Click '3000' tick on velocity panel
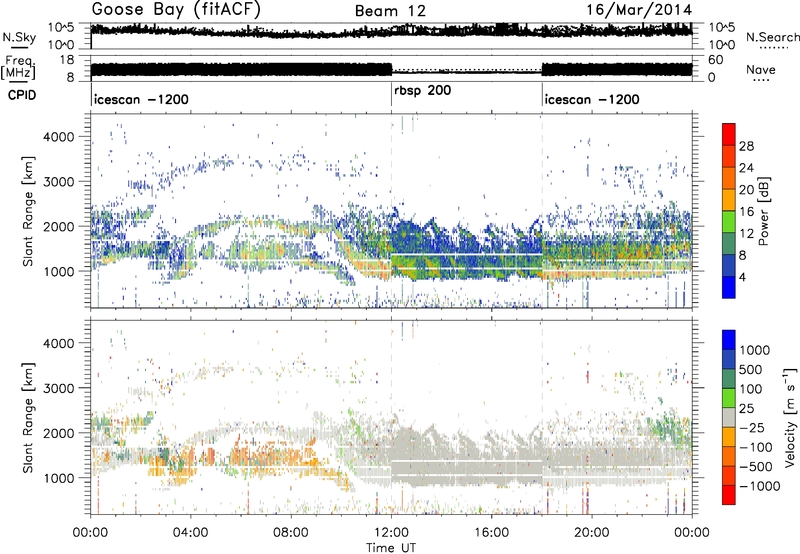800x554 pixels. click(x=59, y=388)
